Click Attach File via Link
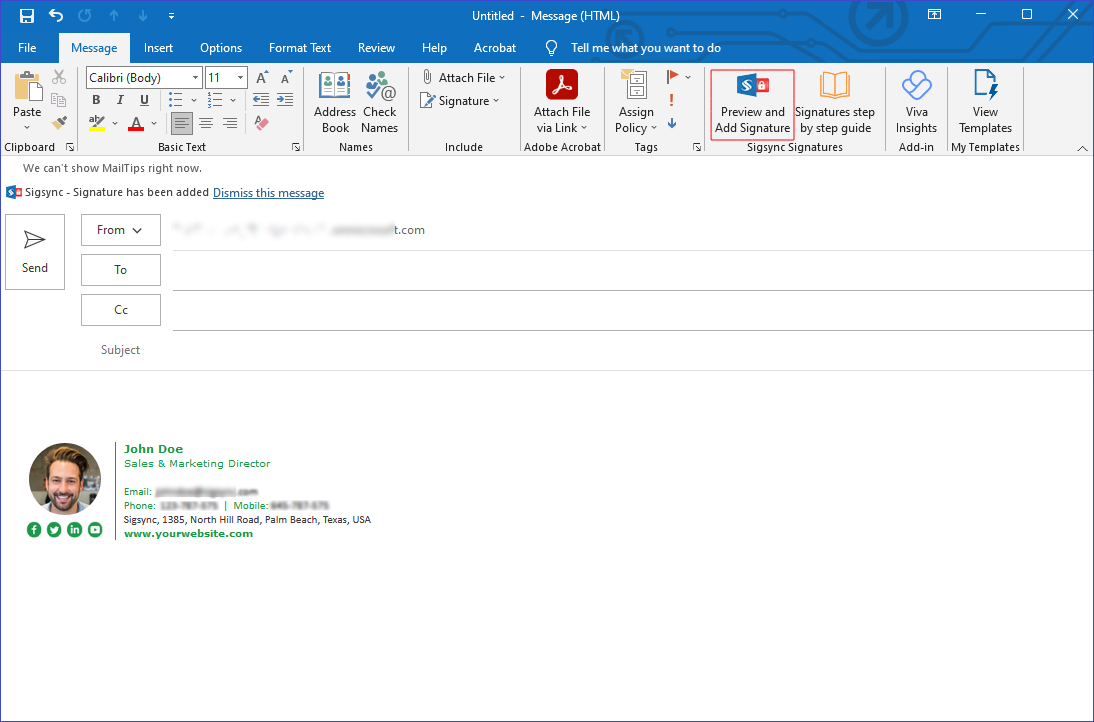1094x722 pixels. click(x=562, y=103)
